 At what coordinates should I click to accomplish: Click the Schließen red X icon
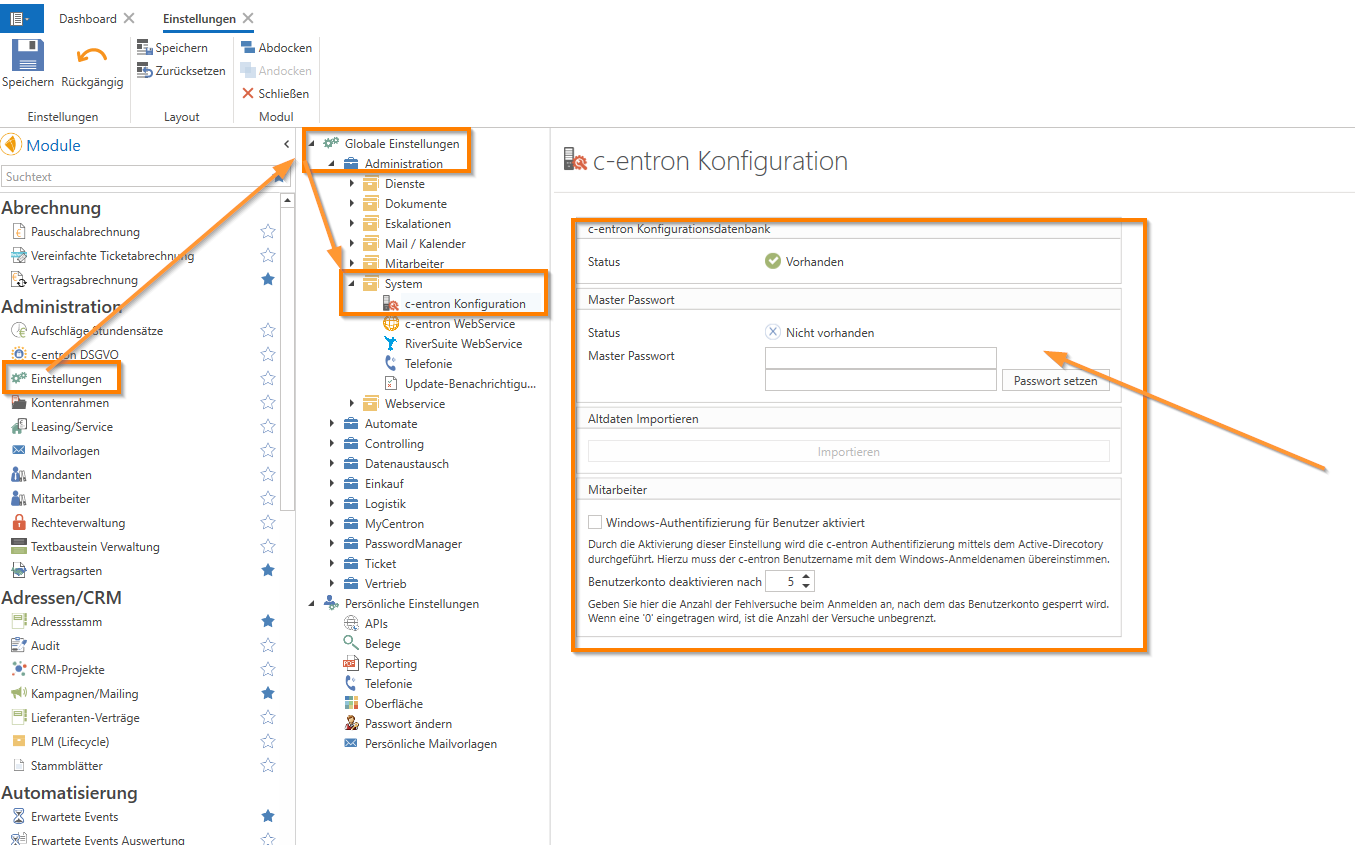[x=248, y=94]
